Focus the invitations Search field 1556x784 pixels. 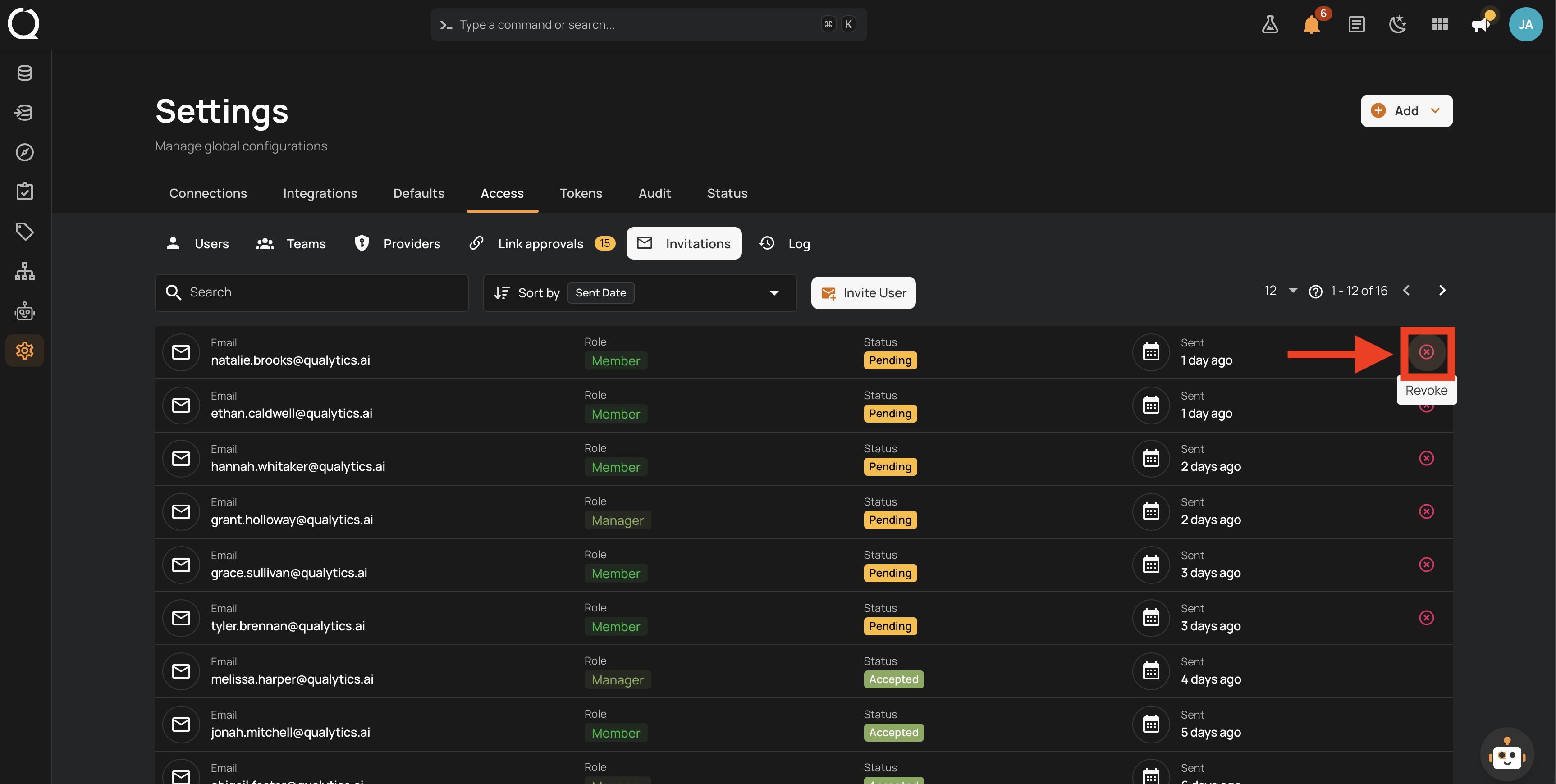[x=311, y=293]
